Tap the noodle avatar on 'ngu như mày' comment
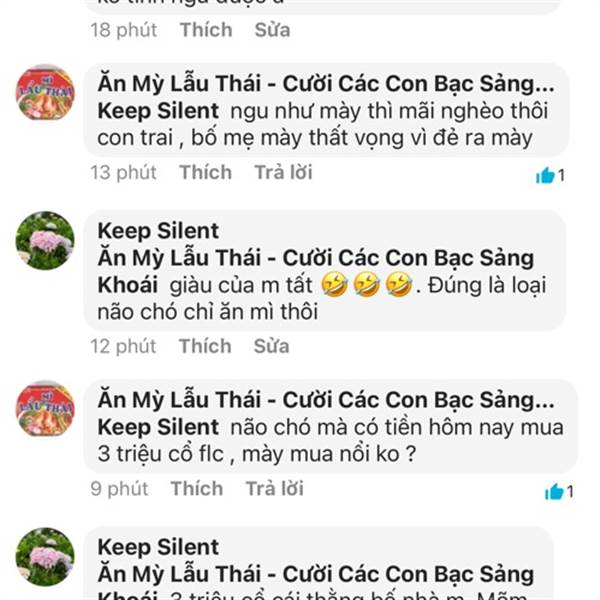 click(x=45, y=93)
